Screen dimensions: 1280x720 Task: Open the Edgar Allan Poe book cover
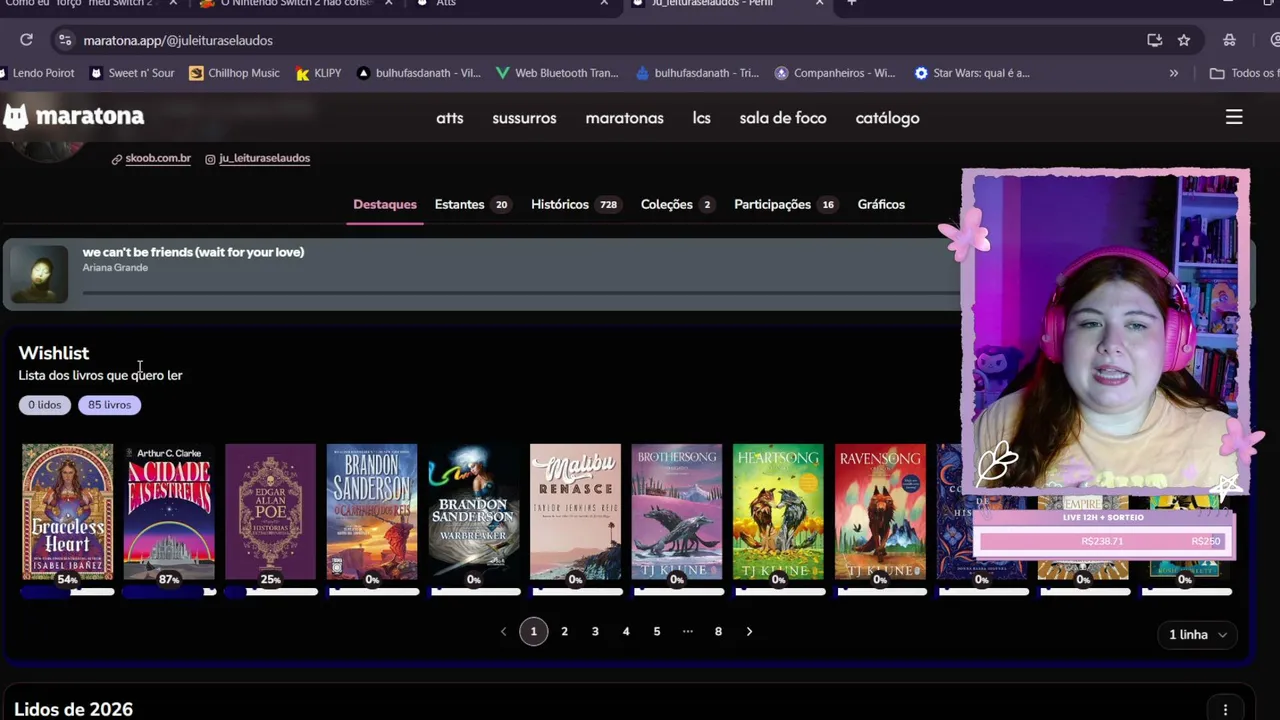[x=270, y=511]
